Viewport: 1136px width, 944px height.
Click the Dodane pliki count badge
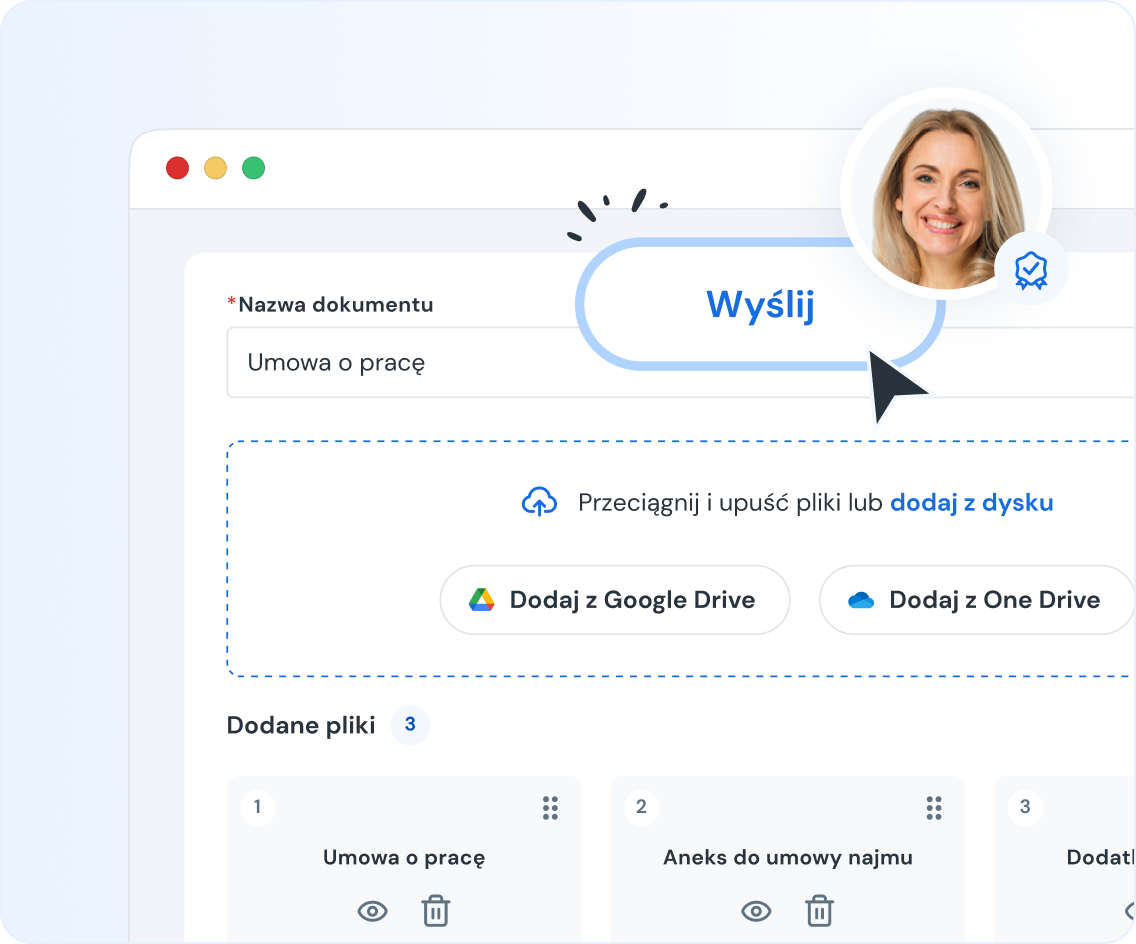[410, 725]
